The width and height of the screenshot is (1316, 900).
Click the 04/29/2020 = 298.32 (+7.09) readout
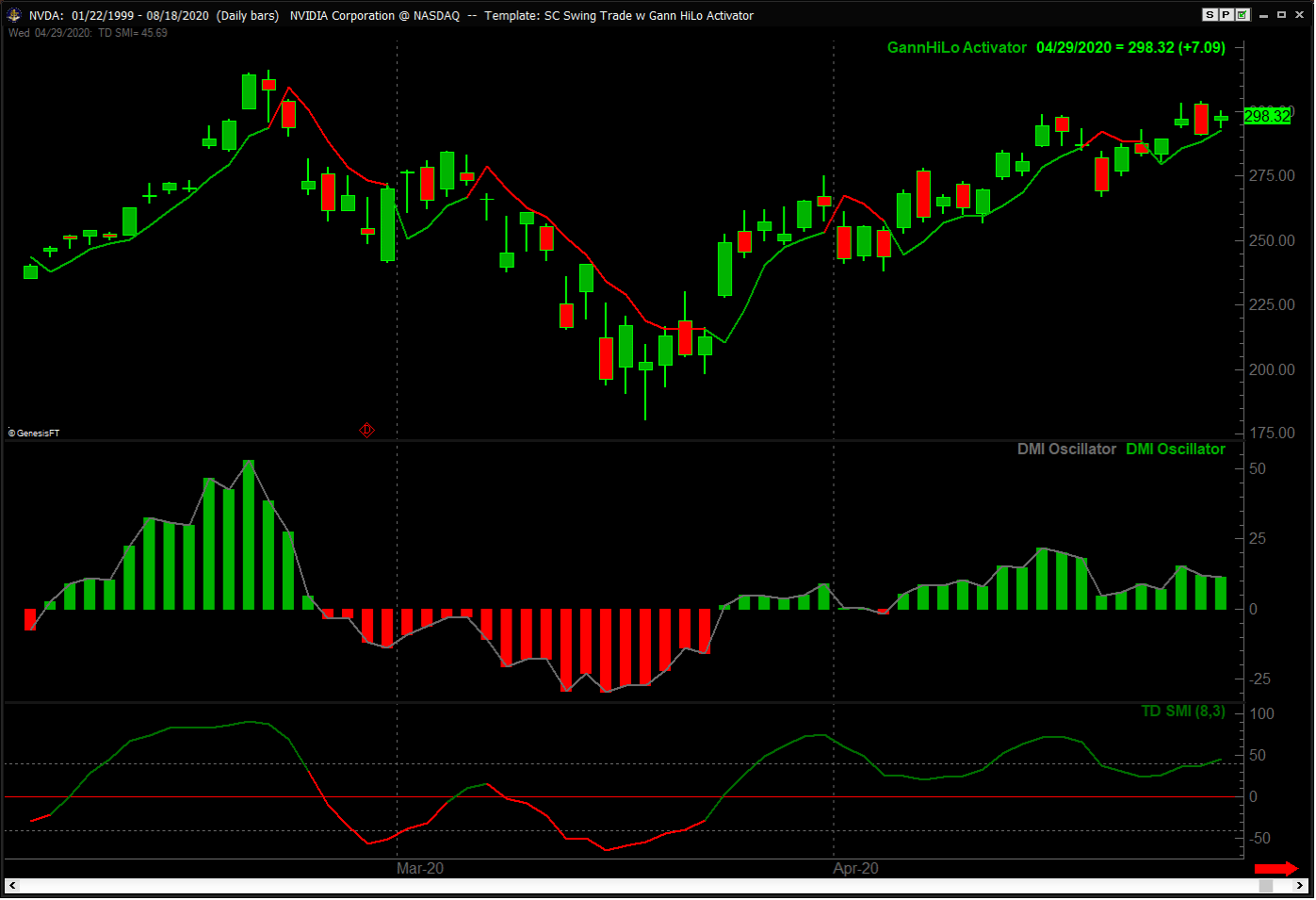tap(1130, 48)
